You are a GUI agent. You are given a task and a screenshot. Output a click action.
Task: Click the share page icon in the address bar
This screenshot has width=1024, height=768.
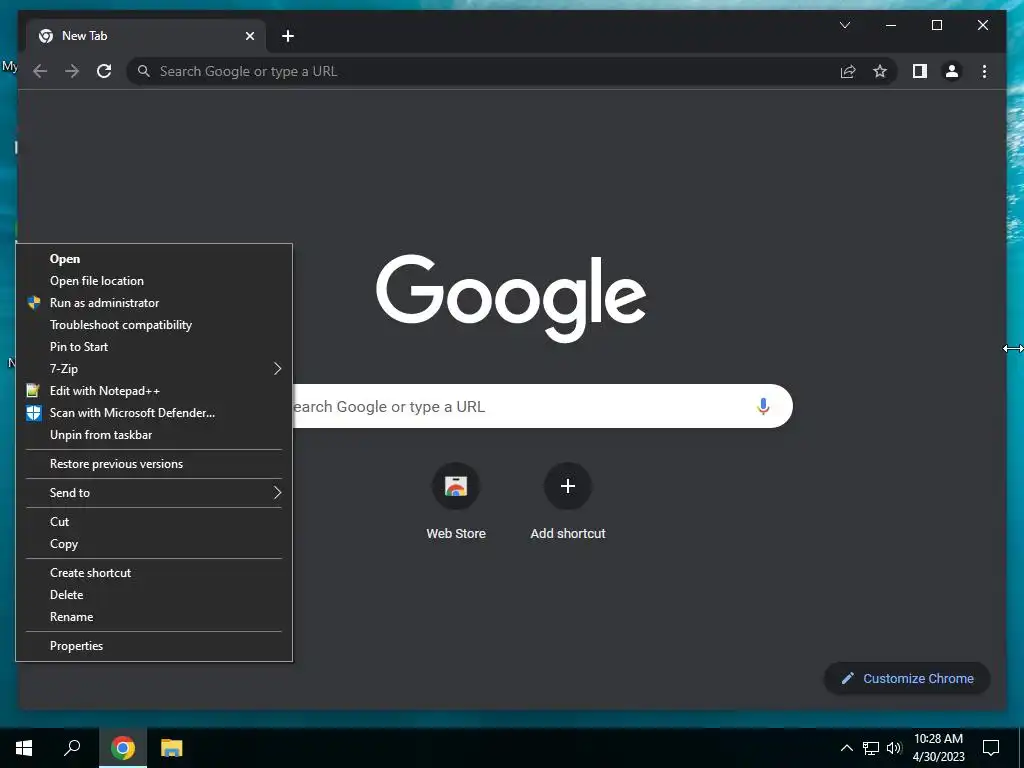pos(848,71)
